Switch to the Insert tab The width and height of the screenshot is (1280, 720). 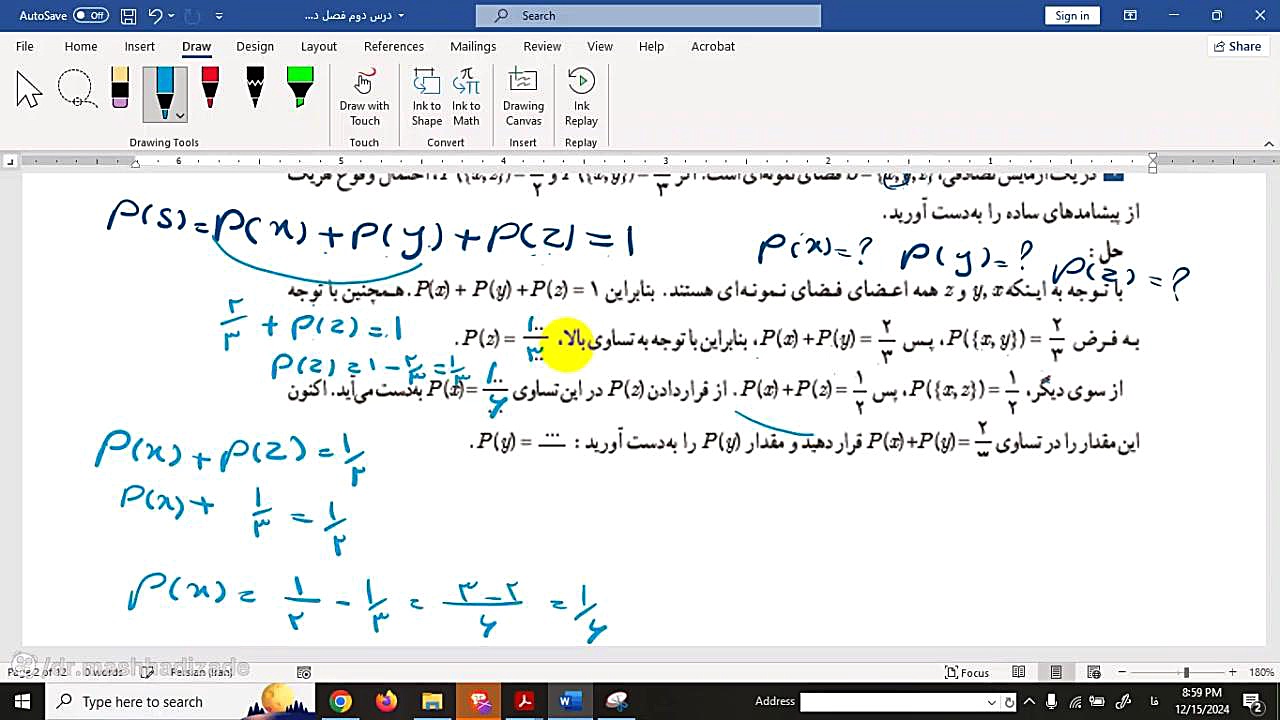tap(140, 46)
